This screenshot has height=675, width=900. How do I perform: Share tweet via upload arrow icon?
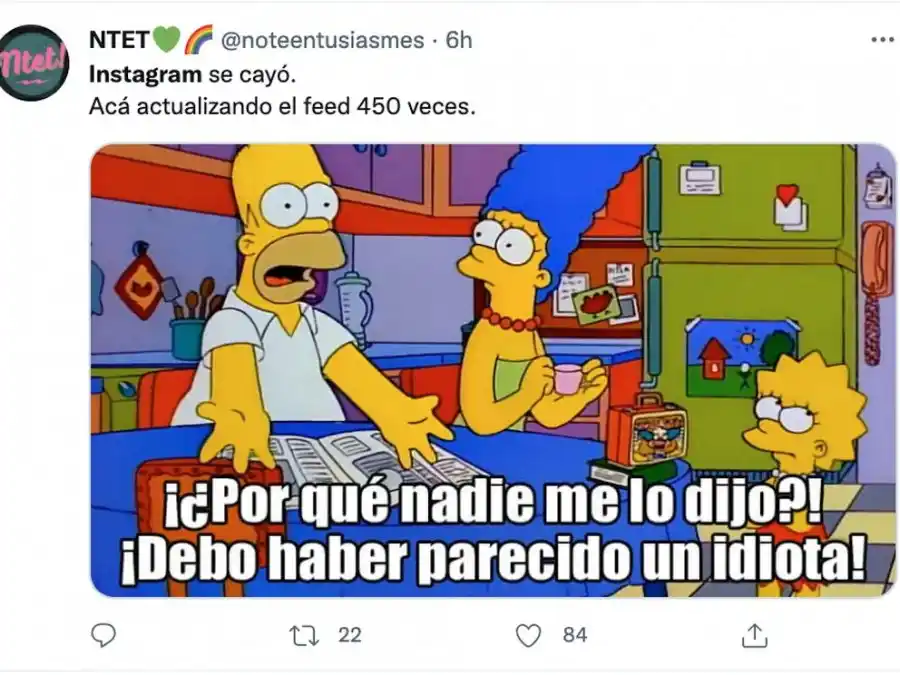[x=755, y=635]
